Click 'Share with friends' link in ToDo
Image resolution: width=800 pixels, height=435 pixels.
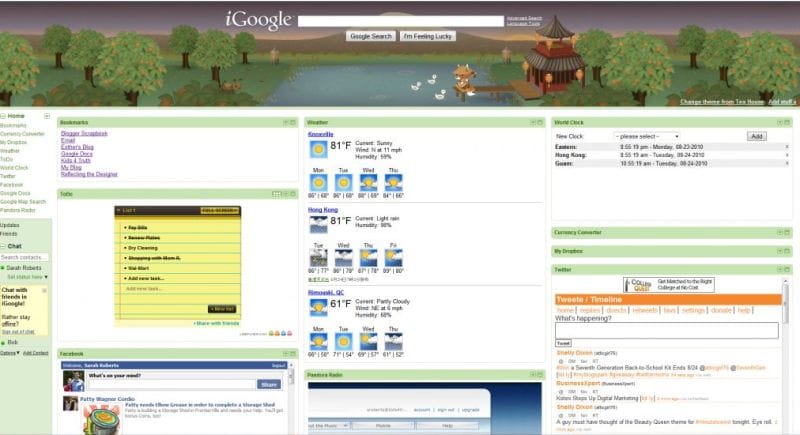tap(217, 323)
